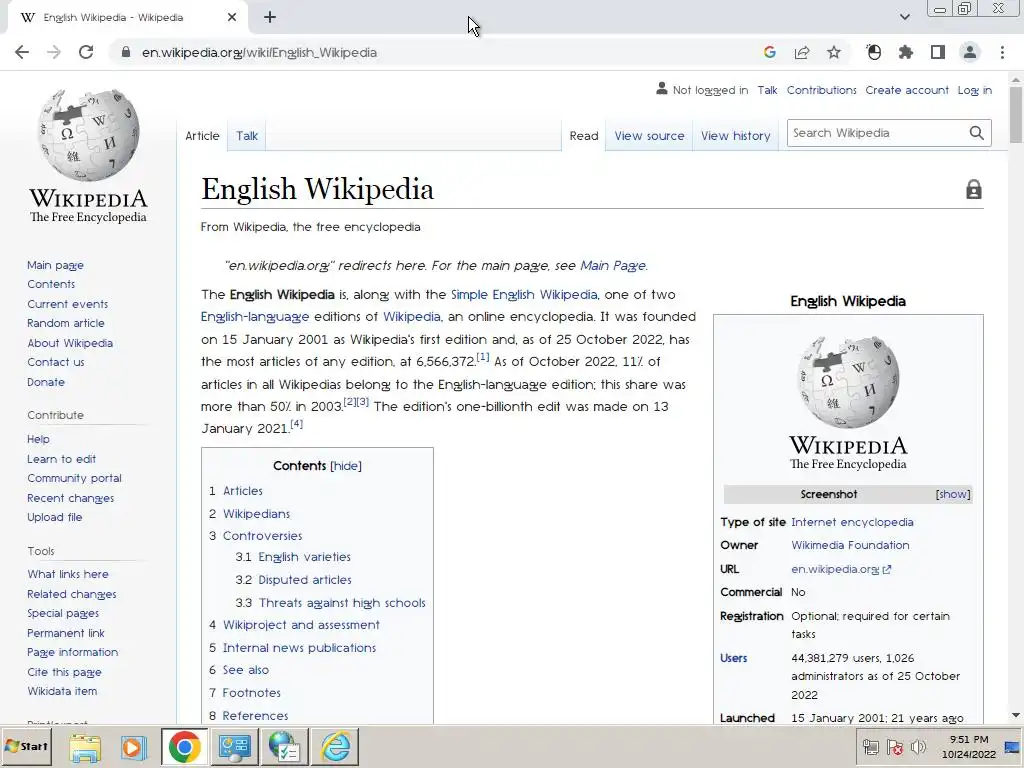This screenshot has width=1024, height=768.
Task: Click the English Wikipedia browser tab
Action: (127, 18)
